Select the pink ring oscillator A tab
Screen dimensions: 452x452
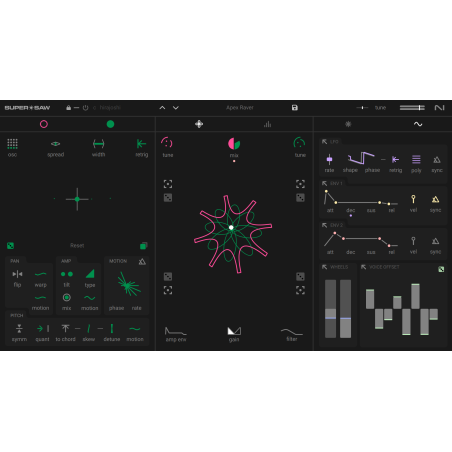[x=44, y=124]
